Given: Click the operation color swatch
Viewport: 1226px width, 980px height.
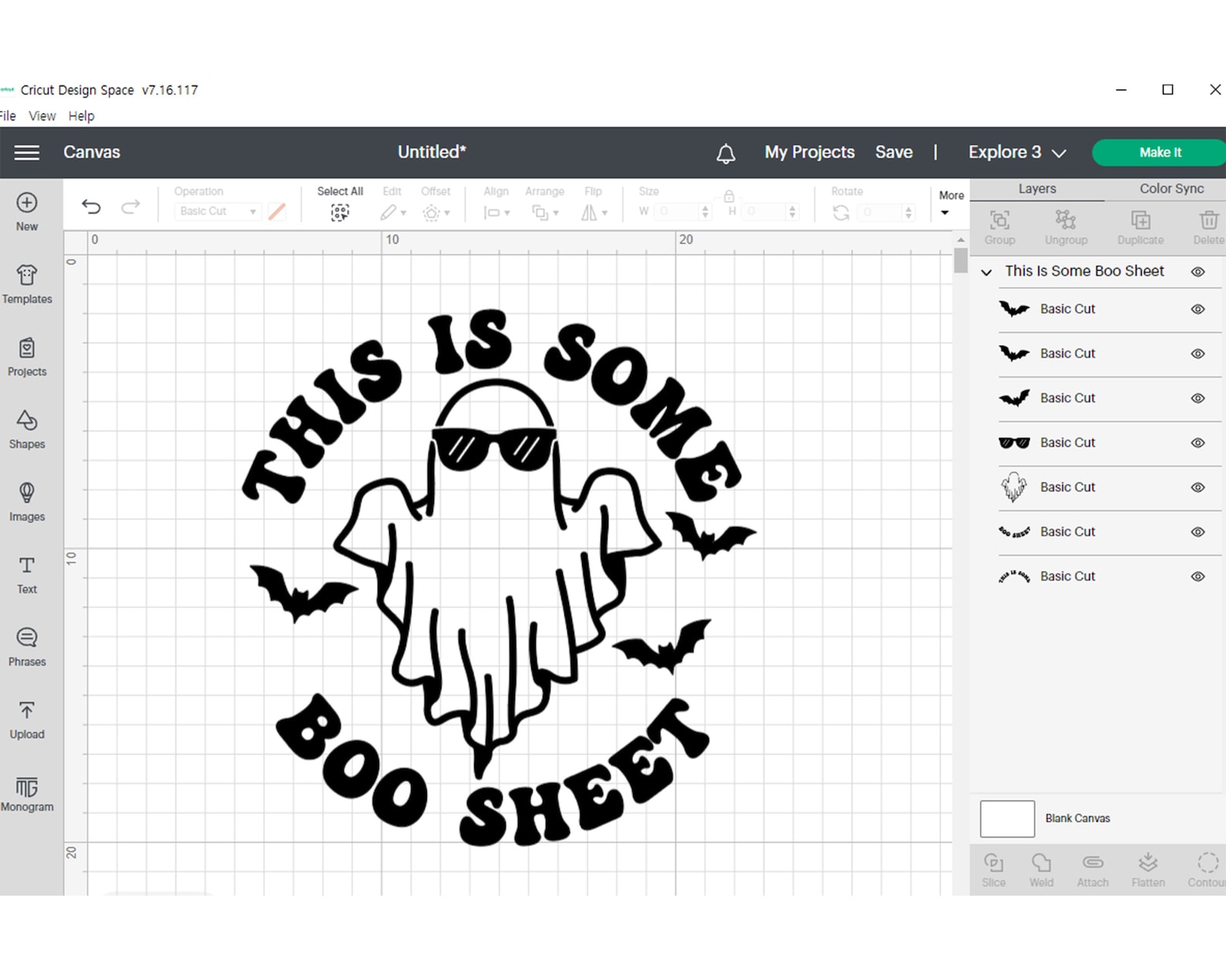Looking at the screenshot, I should [x=277, y=211].
